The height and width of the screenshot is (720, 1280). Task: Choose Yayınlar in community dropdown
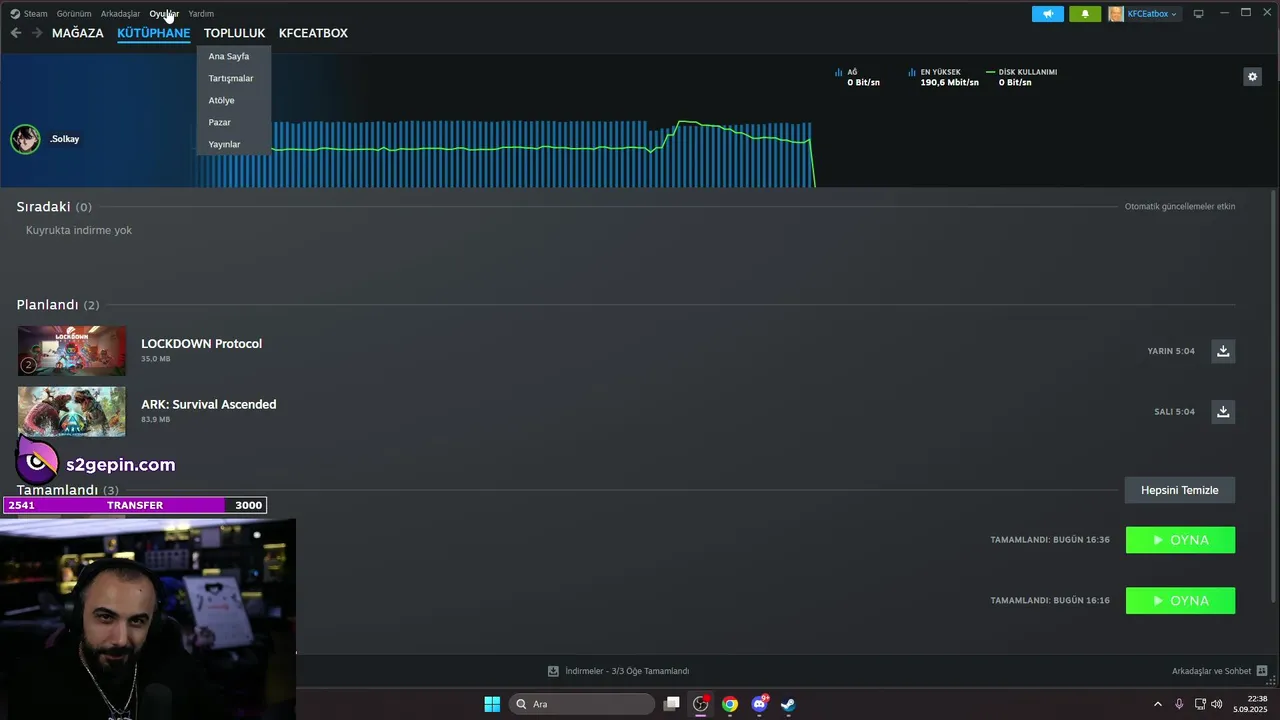(234, 144)
